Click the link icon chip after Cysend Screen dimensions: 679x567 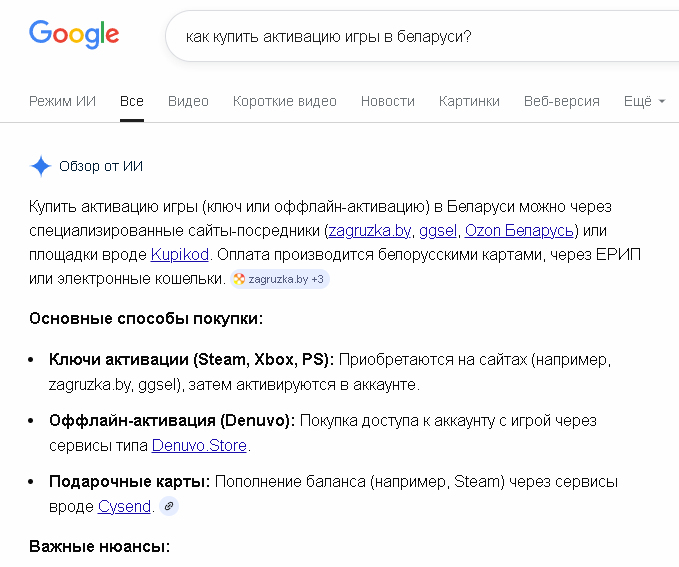tap(169, 507)
